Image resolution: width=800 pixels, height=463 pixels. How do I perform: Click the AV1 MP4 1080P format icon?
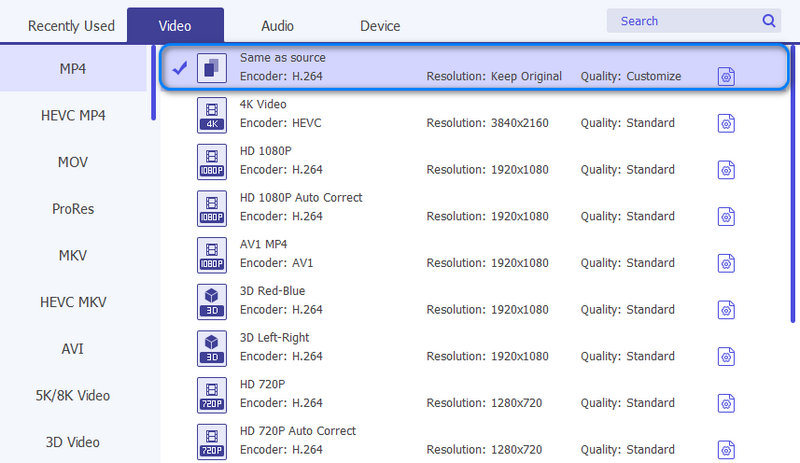click(212, 255)
